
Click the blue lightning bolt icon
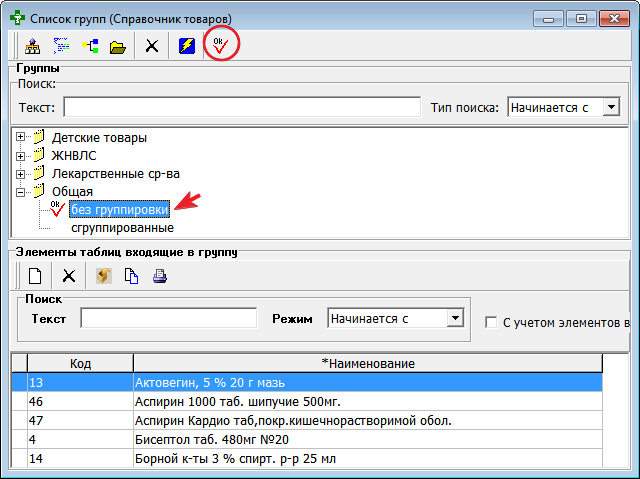point(186,46)
